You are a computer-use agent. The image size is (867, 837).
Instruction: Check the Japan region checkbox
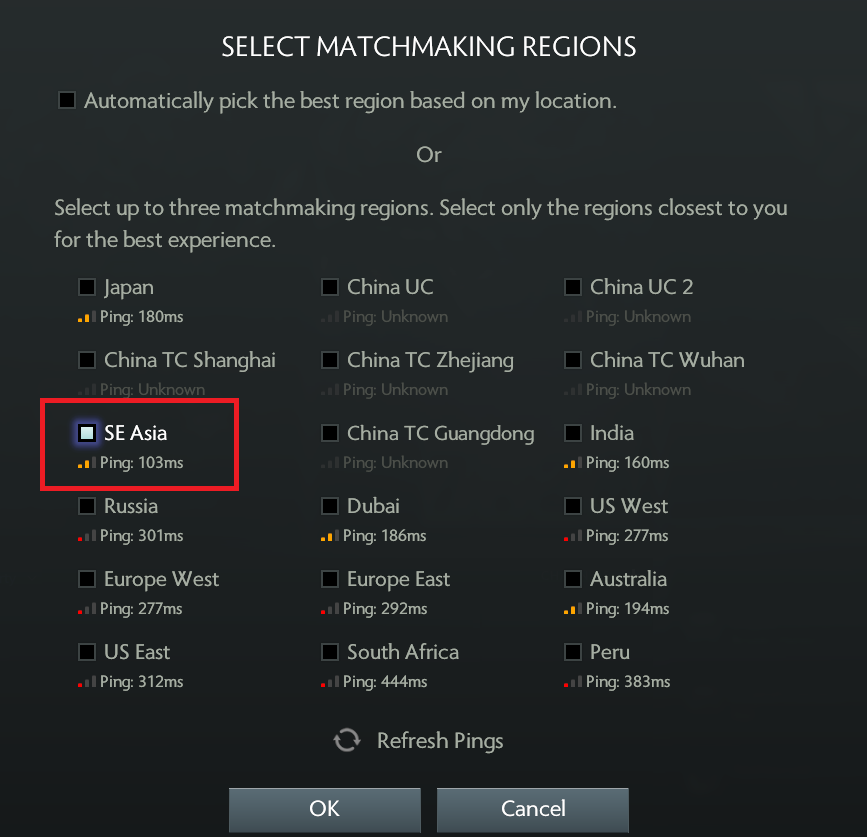click(x=87, y=287)
